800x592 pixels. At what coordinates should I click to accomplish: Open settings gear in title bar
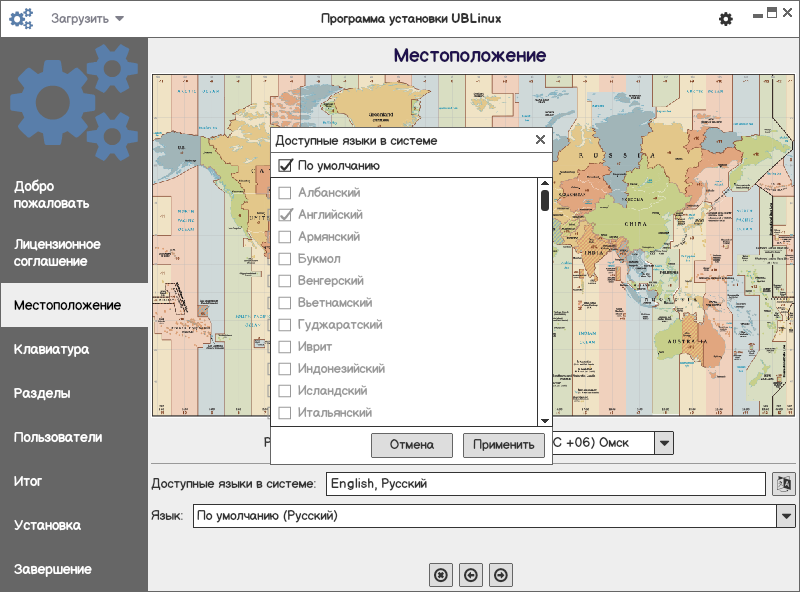tap(726, 19)
